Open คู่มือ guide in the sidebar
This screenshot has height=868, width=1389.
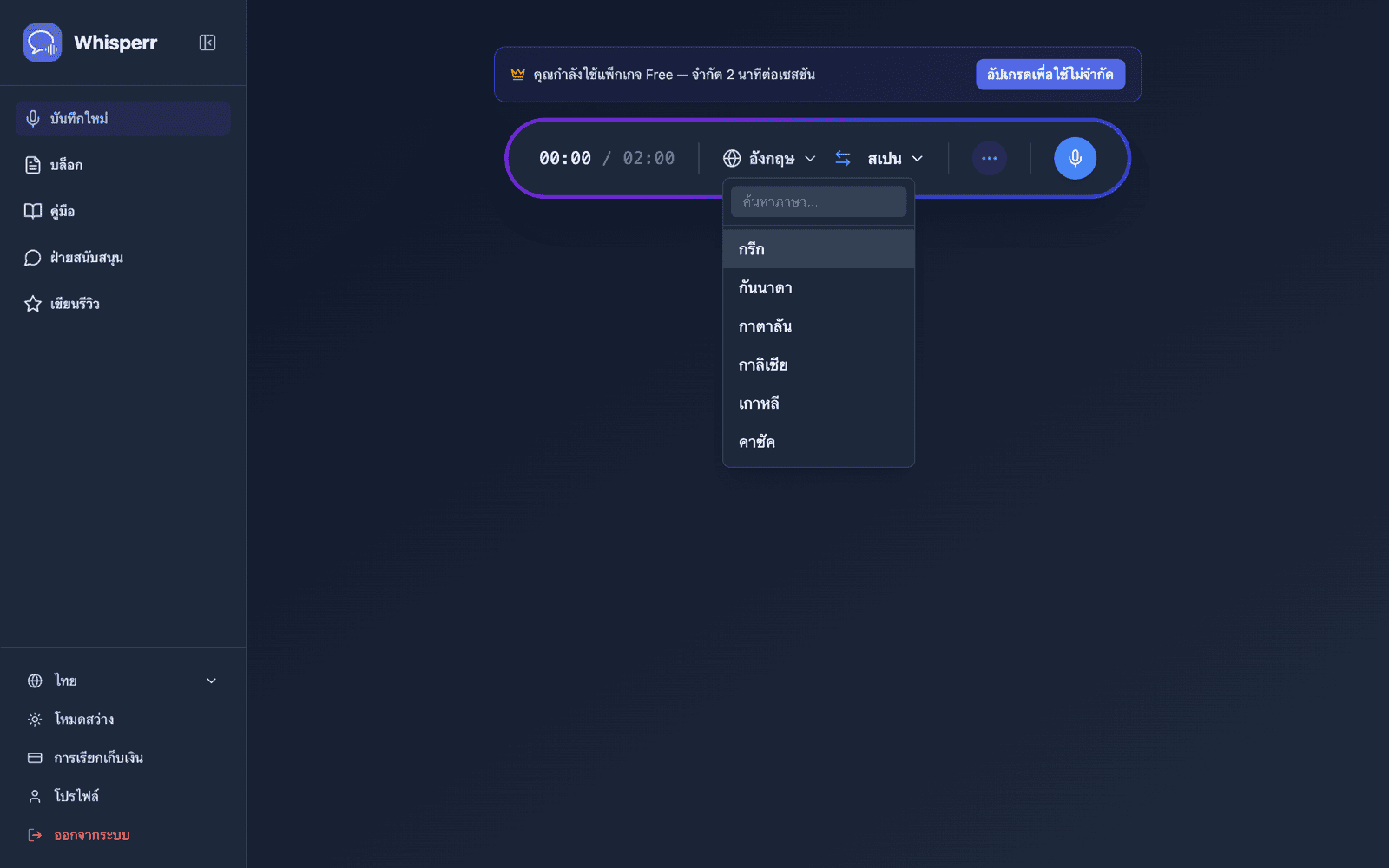[x=122, y=211]
